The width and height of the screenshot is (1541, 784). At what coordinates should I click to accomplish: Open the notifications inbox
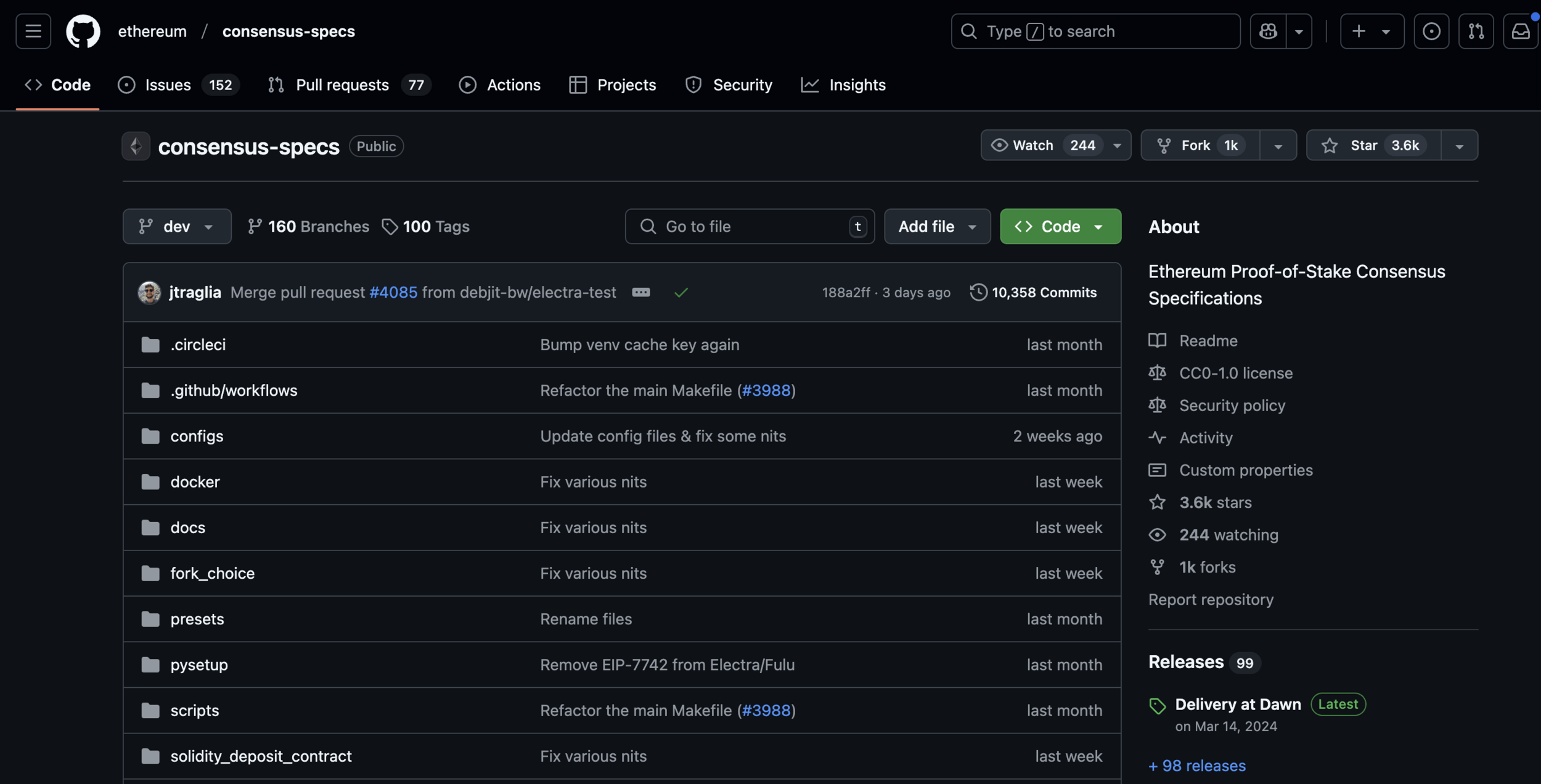pyautogui.click(x=1520, y=31)
